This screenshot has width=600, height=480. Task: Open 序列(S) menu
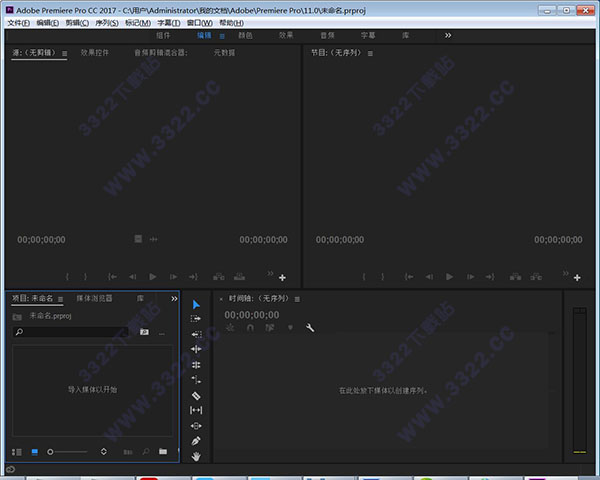pyautogui.click(x=107, y=23)
